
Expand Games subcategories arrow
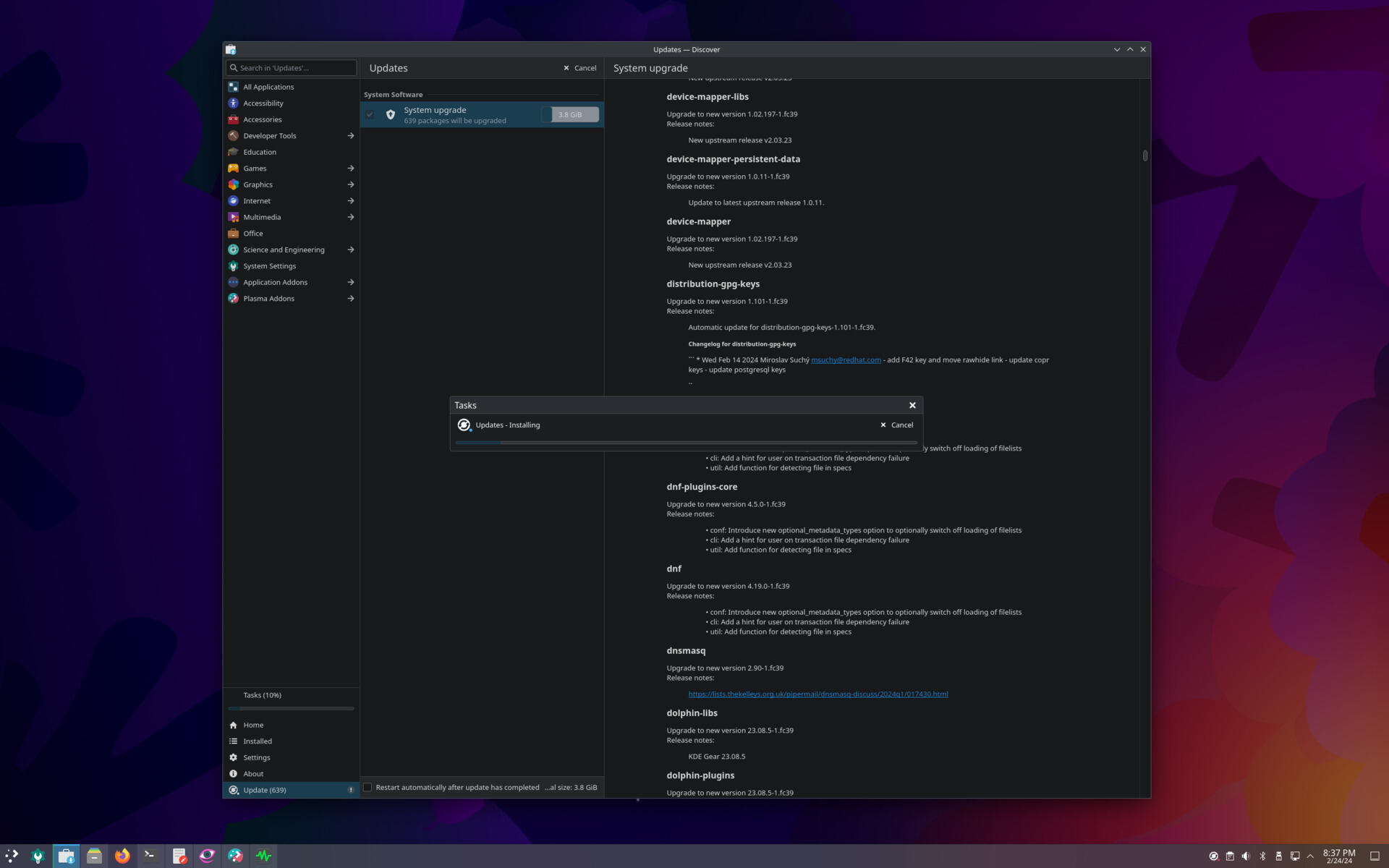[x=351, y=169]
